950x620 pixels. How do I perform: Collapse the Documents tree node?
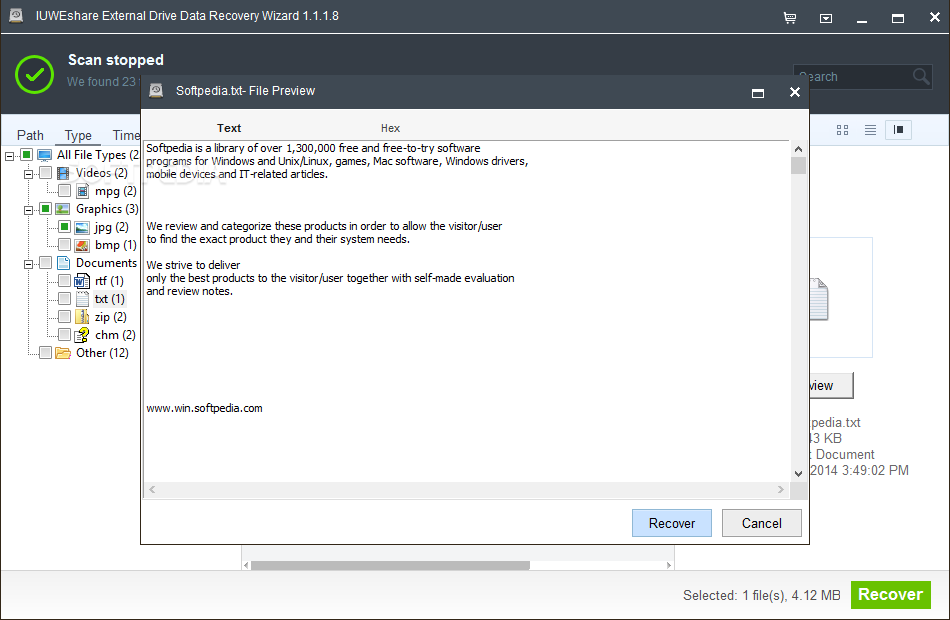[28, 264]
